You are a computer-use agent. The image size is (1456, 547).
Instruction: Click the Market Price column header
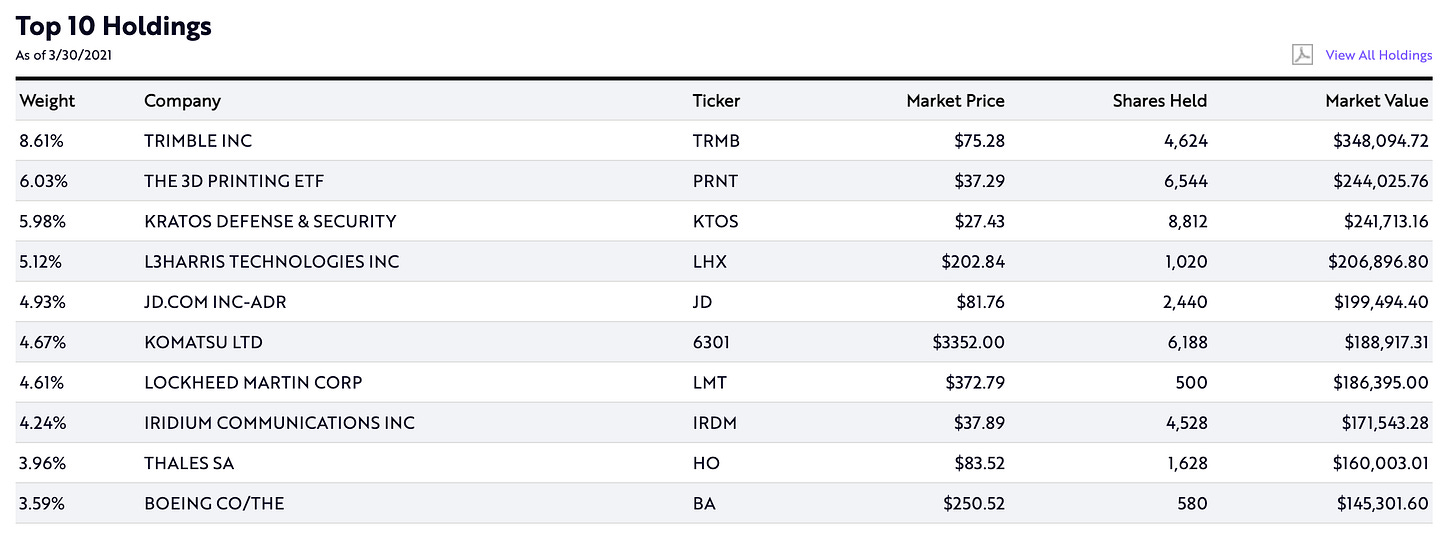coord(955,101)
